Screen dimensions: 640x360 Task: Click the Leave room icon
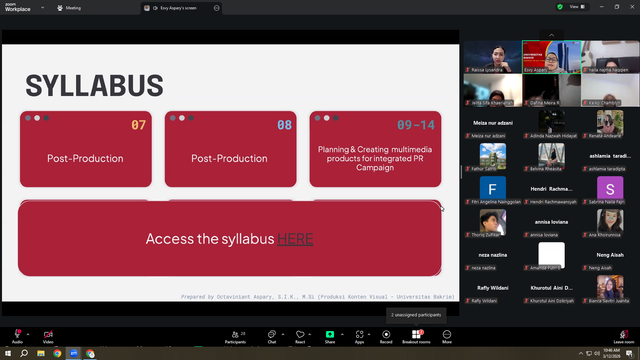click(624, 334)
